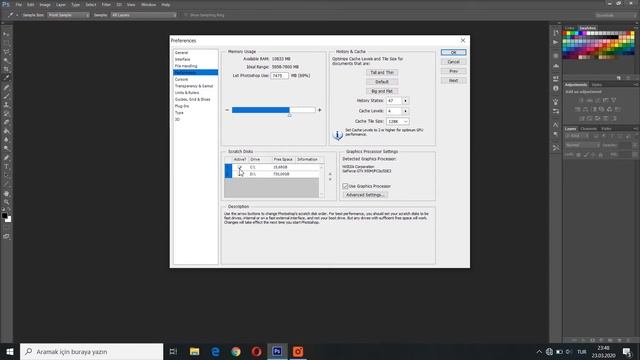Image resolution: width=640 pixels, height=360 pixels.
Task: Click the memory usage slider track
Action: click(273, 110)
